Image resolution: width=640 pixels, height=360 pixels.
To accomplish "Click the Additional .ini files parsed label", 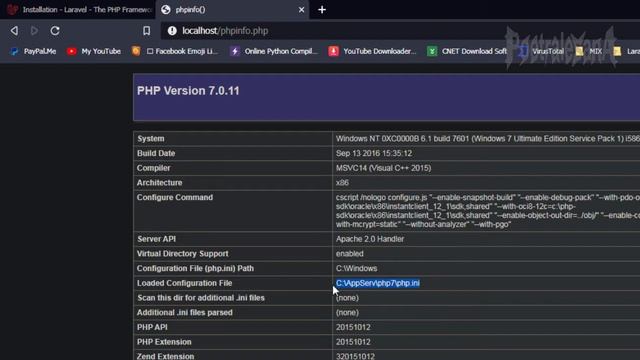I will [x=184, y=312].
